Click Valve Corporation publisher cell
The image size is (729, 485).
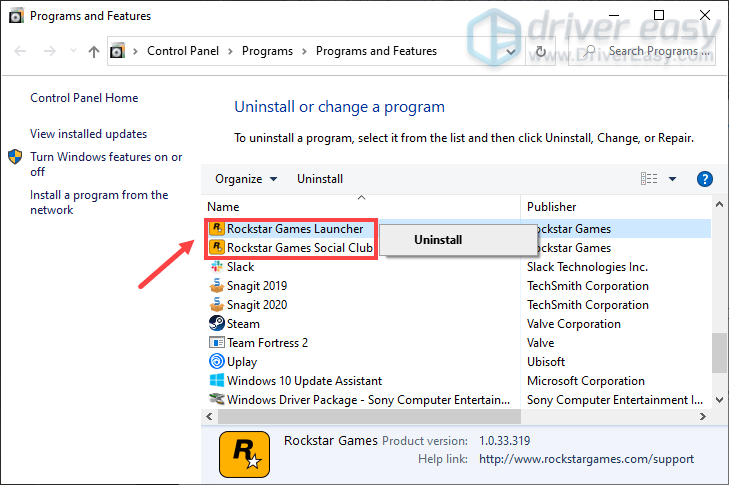[x=574, y=324]
